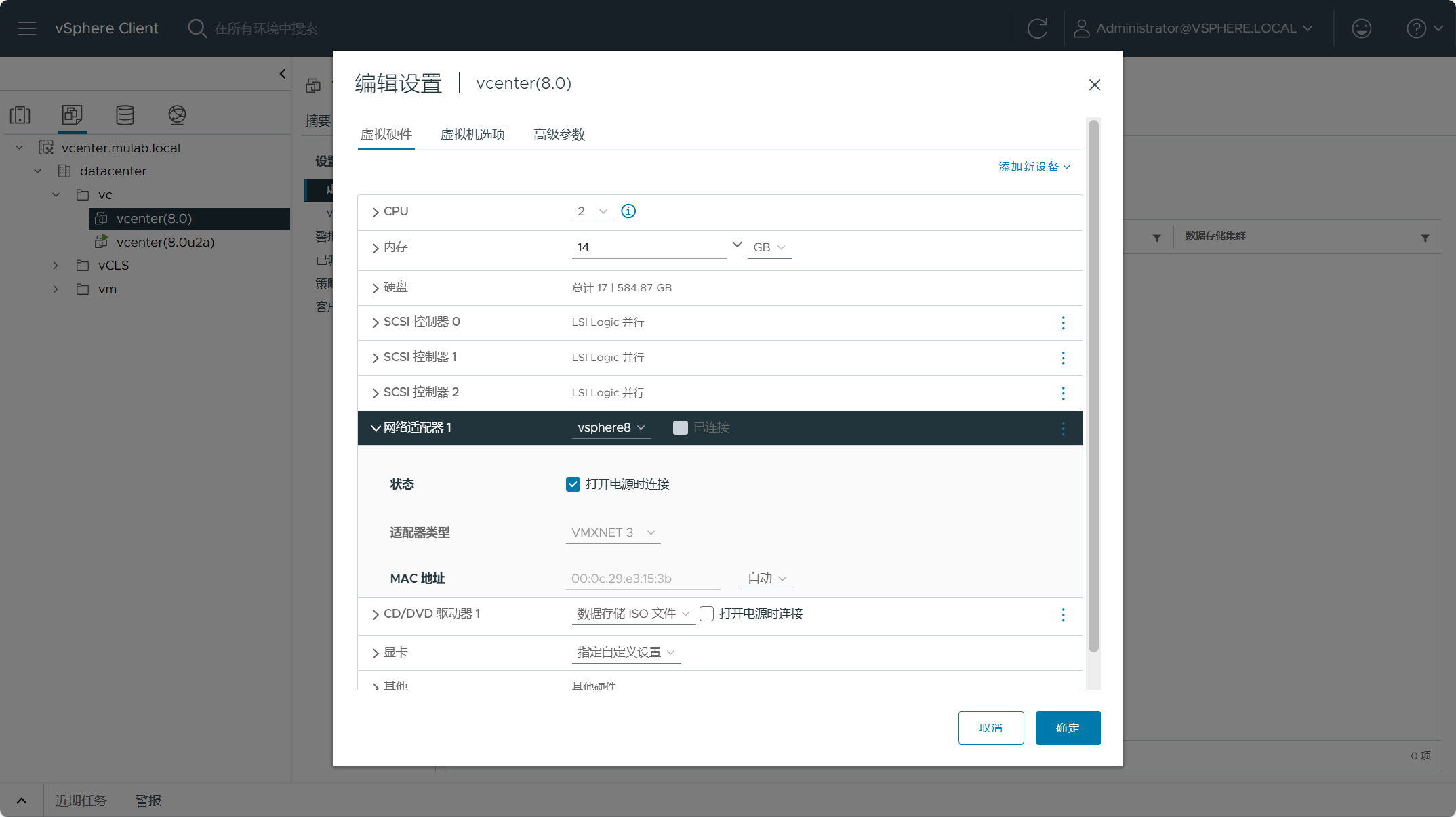The image size is (1456, 817).
Task: Open the Administrator@VSPHERE.LOCAL user menu
Action: (x=1193, y=28)
